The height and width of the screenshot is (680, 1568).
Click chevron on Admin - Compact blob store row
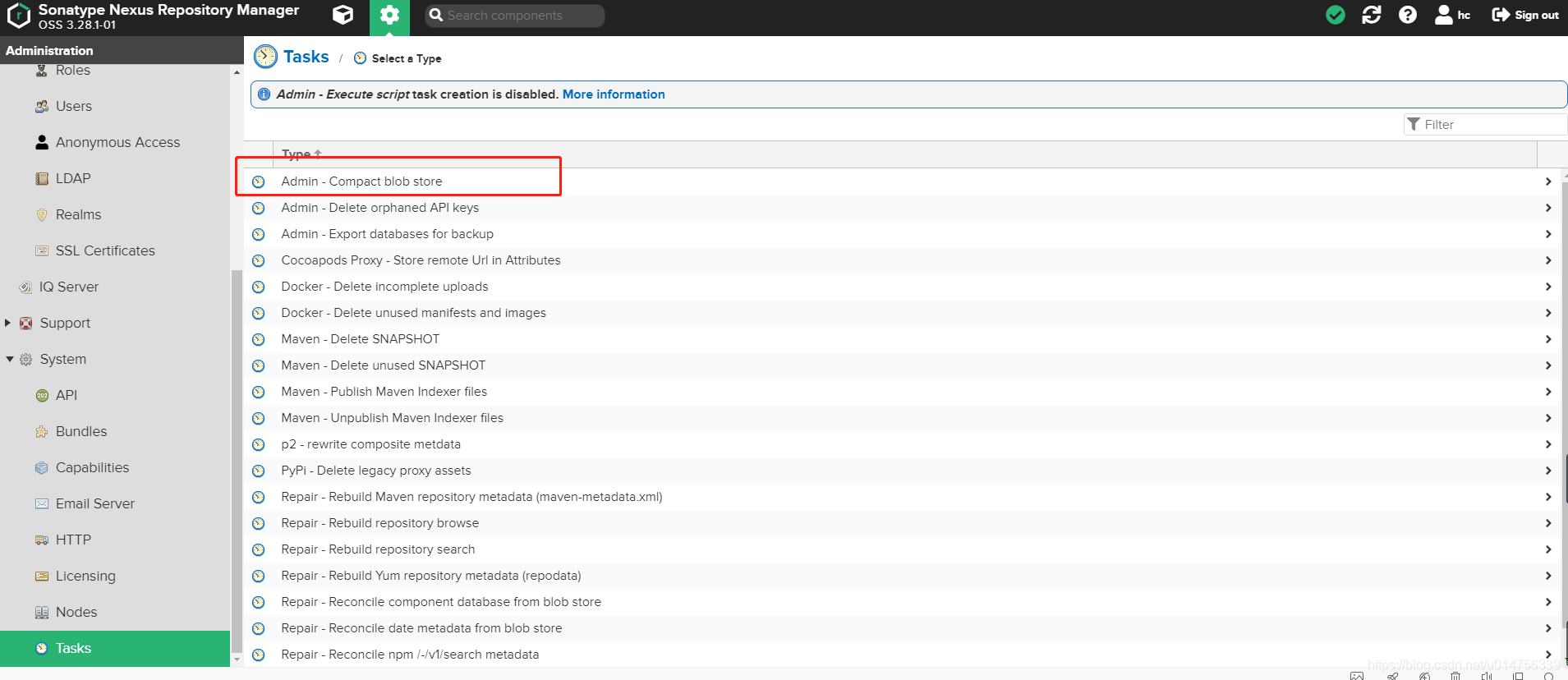click(x=1548, y=181)
